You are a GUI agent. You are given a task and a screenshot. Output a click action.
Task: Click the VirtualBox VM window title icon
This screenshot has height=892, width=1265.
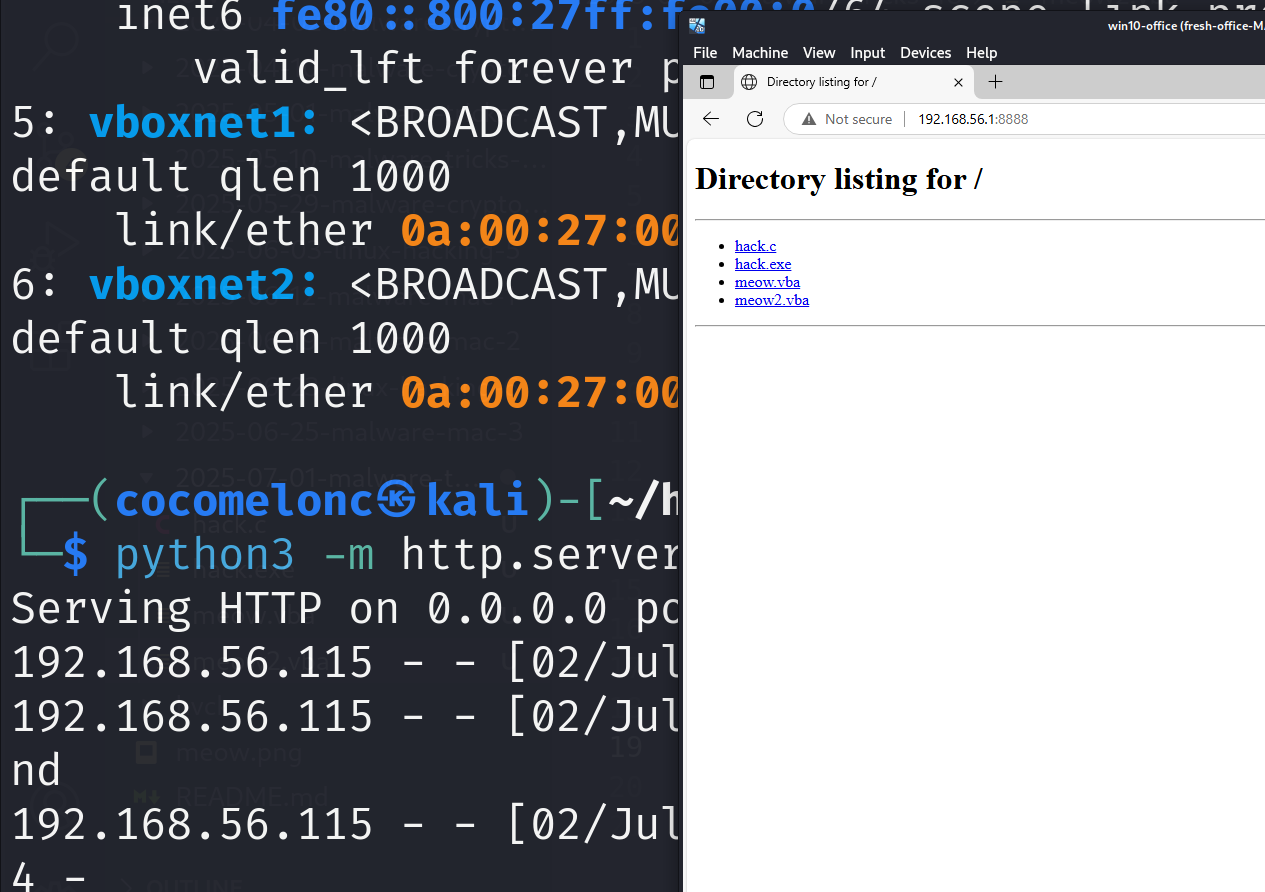click(697, 26)
